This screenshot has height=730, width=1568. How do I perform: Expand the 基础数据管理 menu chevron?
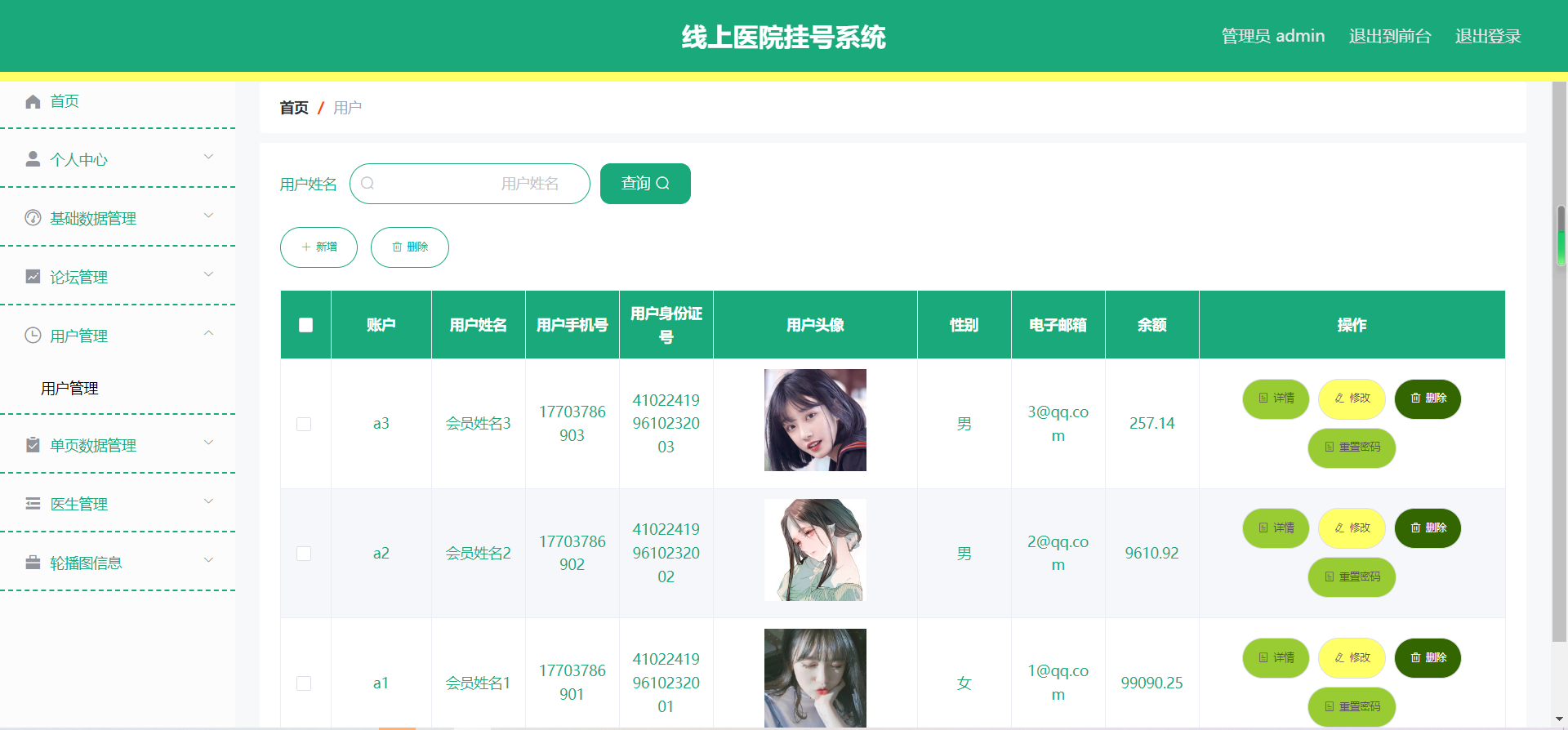click(x=208, y=216)
